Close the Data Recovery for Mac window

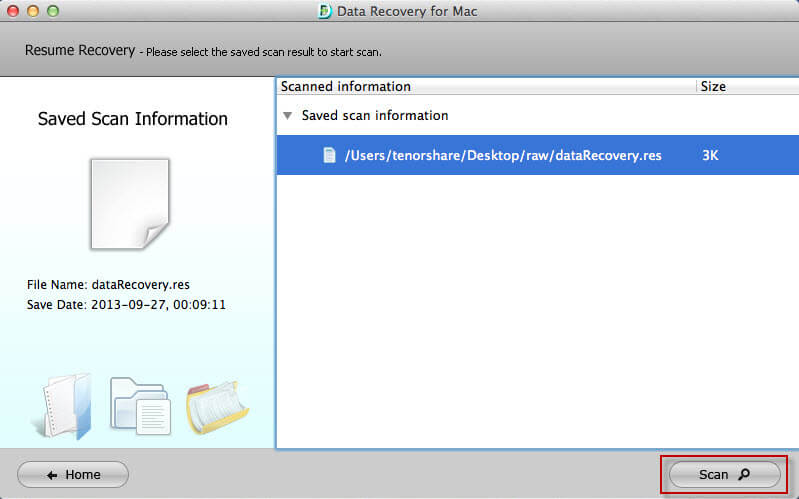tap(13, 11)
